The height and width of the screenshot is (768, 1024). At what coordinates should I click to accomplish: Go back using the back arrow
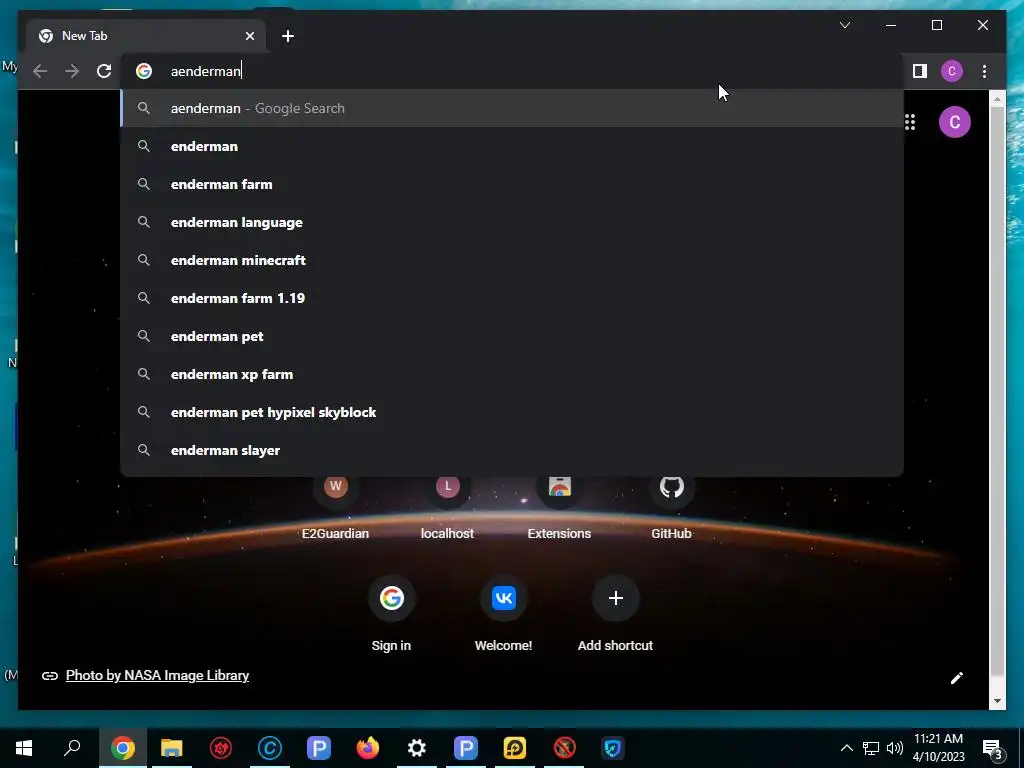40,71
